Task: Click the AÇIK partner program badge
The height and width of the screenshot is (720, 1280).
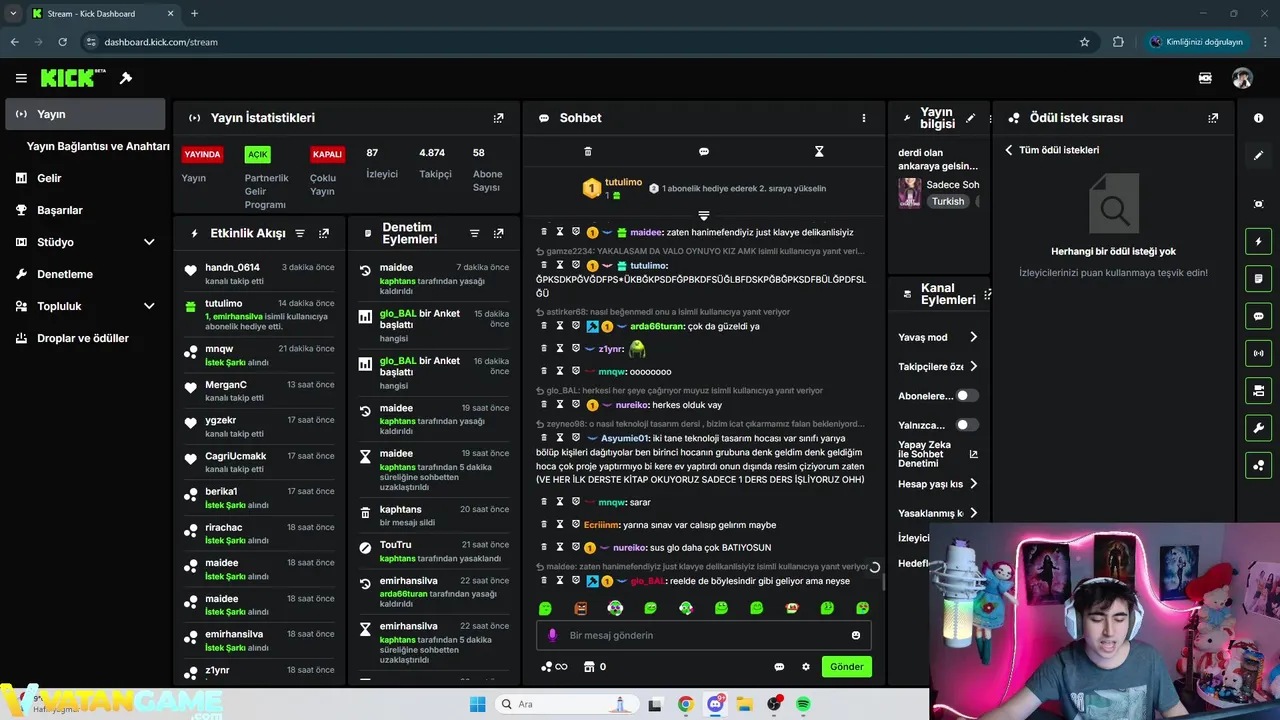Action: point(258,155)
